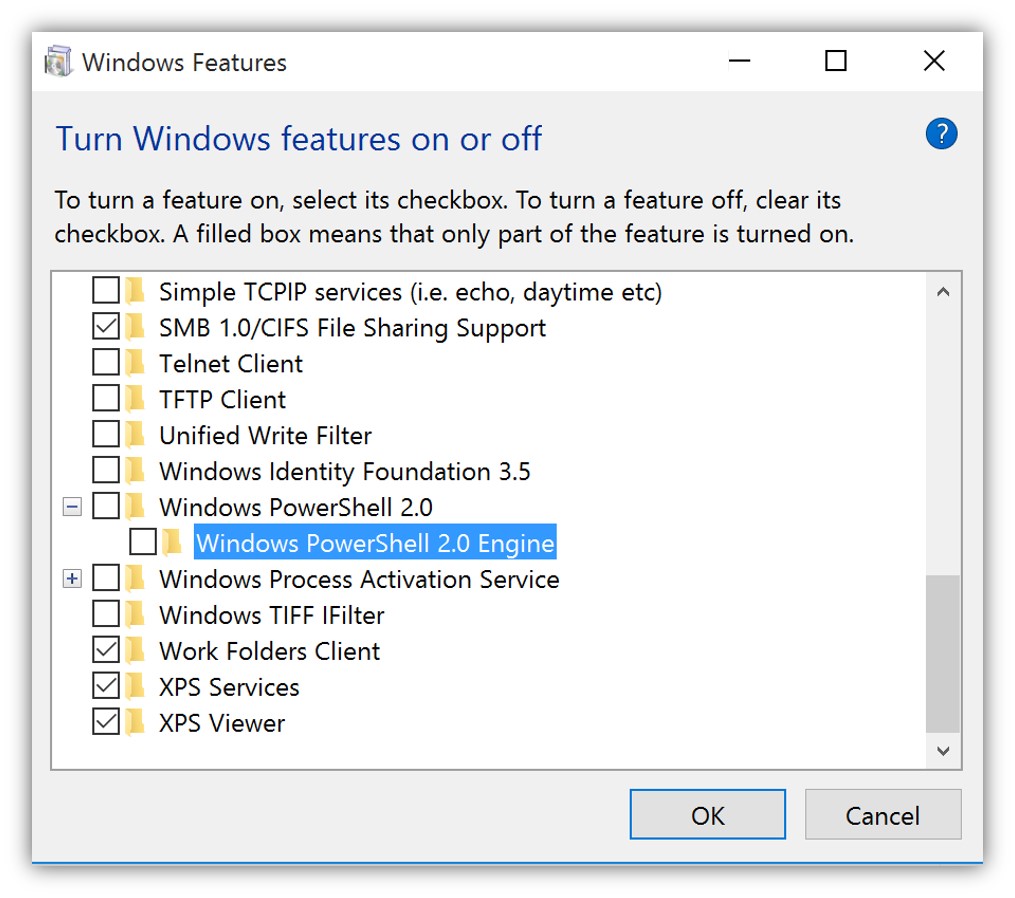Select the SMB 1.0/CIFS File Sharing Support label
Screen dimensions: 1015x898
click(353, 328)
